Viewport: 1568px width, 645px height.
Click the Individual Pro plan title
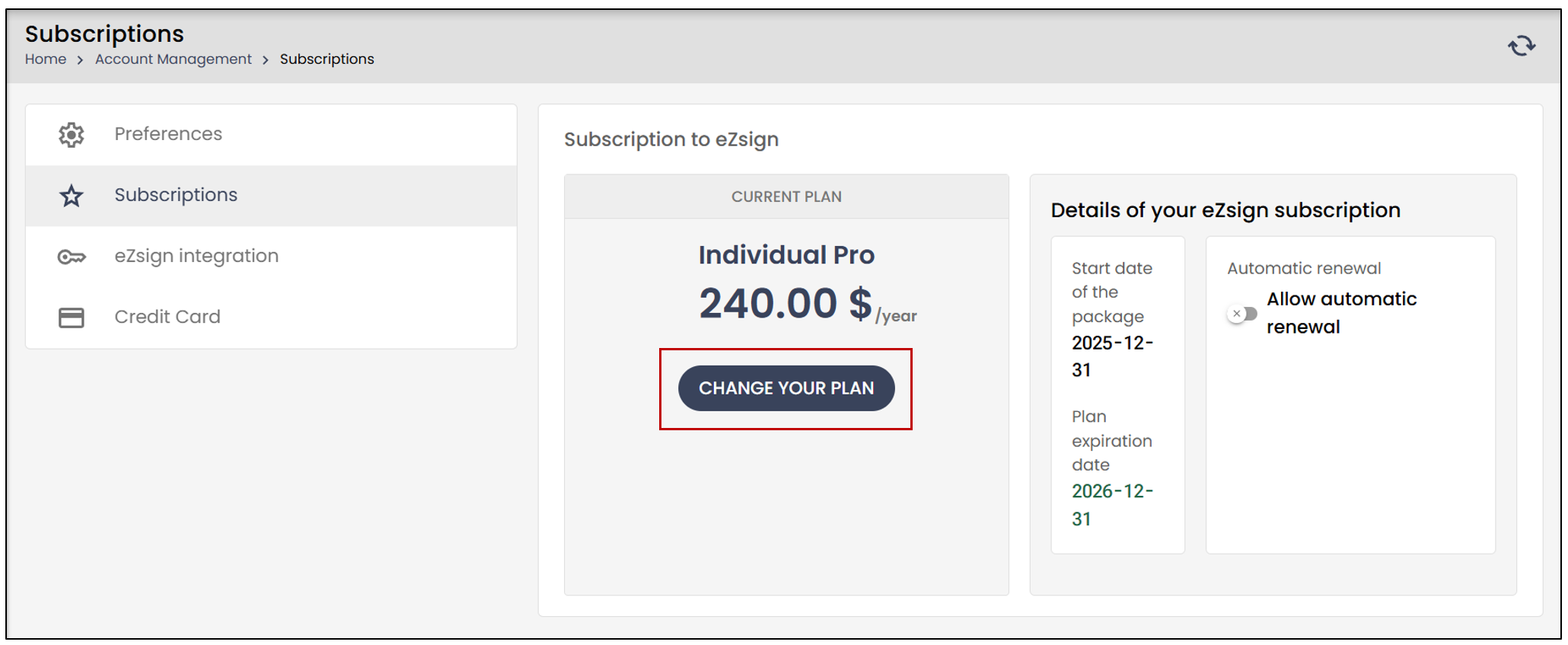[786, 254]
